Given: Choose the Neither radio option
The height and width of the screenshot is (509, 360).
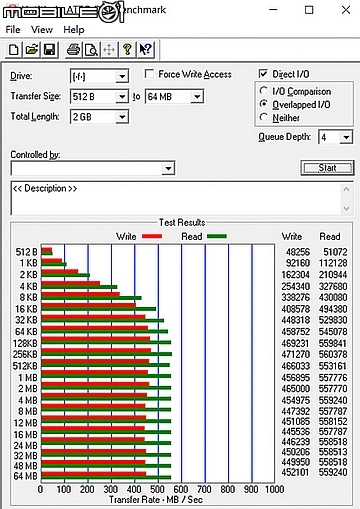Looking at the screenshot, I should pyautogui.click(x=264, y=117).
